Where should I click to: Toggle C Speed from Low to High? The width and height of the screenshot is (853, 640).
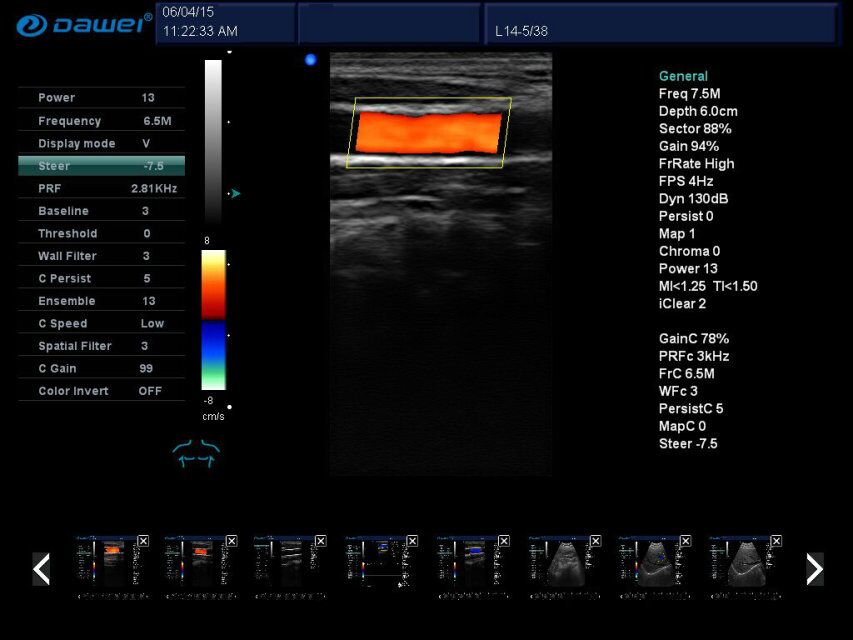pyautogui.click(x=100, y=323)
